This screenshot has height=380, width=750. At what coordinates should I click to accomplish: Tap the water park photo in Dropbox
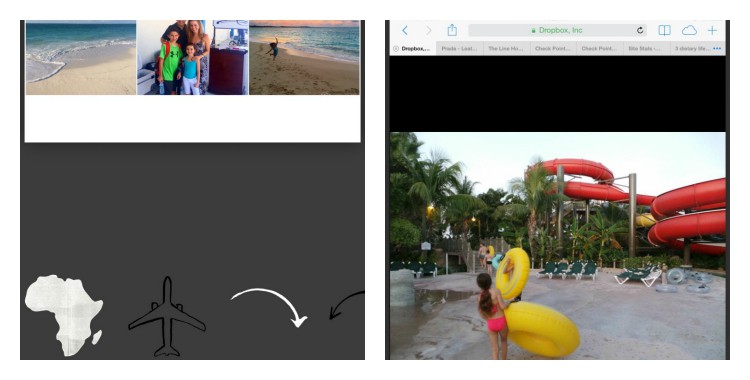pyautogui.click(x=558, y=246)
